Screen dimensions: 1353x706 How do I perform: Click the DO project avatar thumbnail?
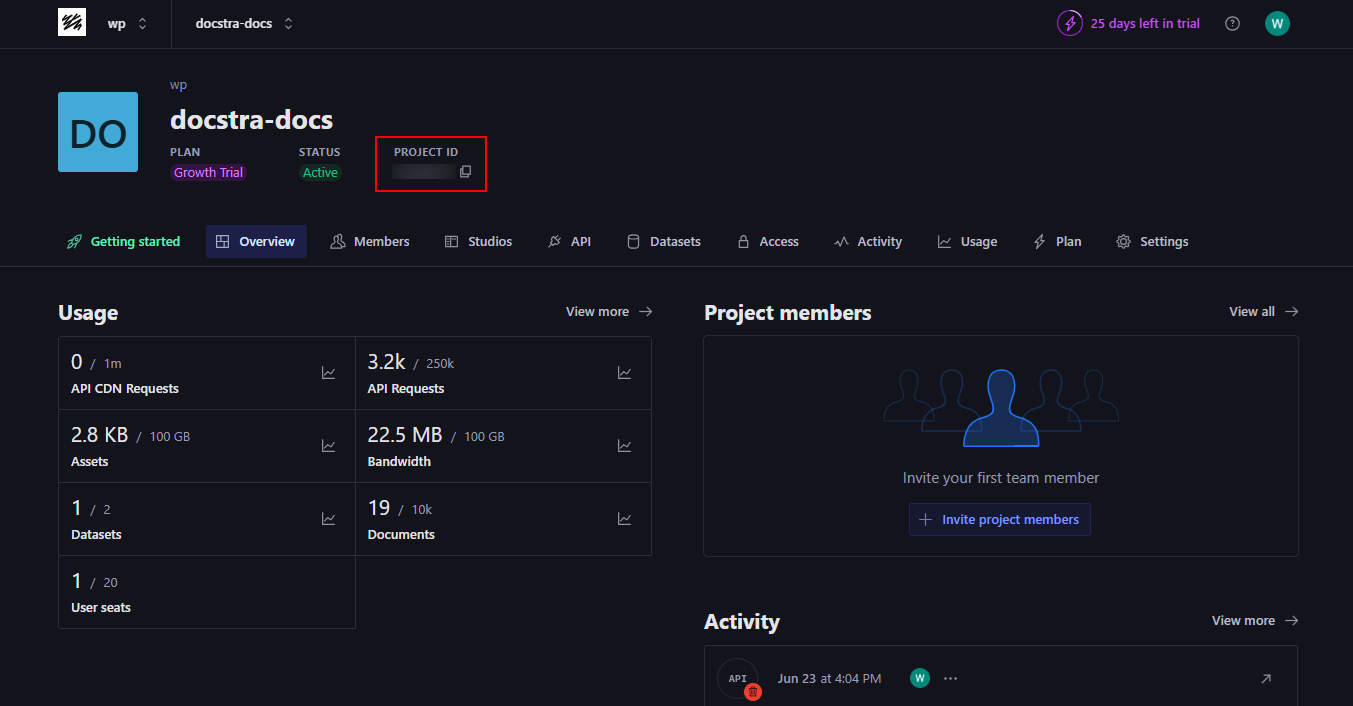click(x=98, y=132)
